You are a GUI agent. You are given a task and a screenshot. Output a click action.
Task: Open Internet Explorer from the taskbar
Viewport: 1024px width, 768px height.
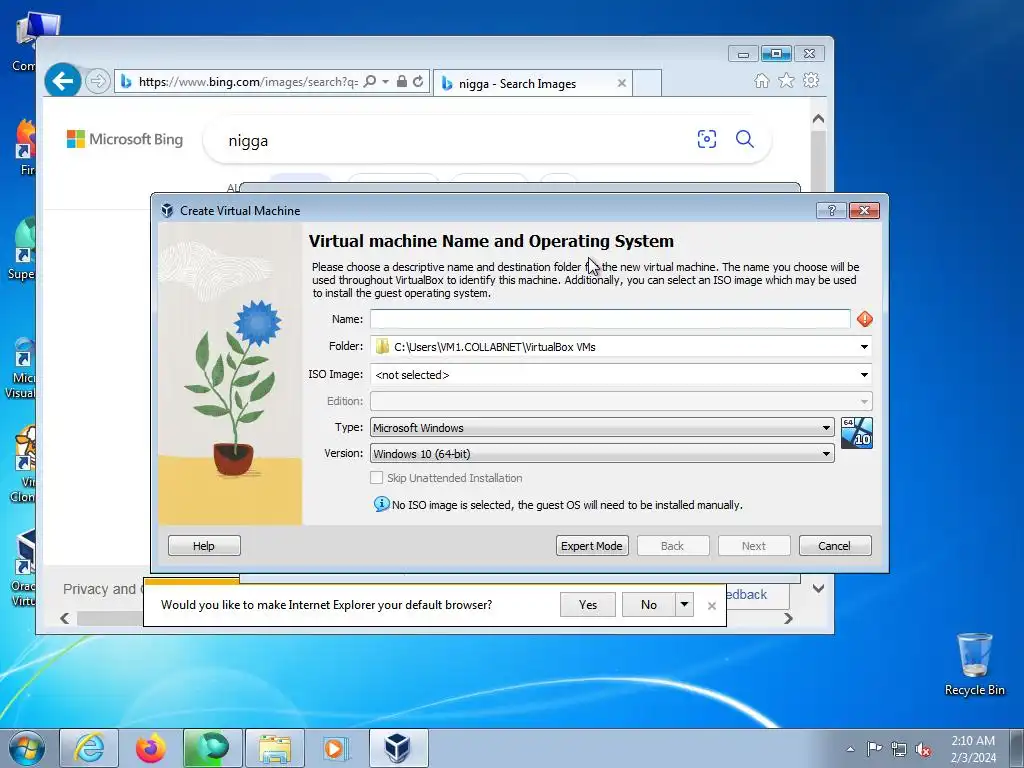[89, 748]
